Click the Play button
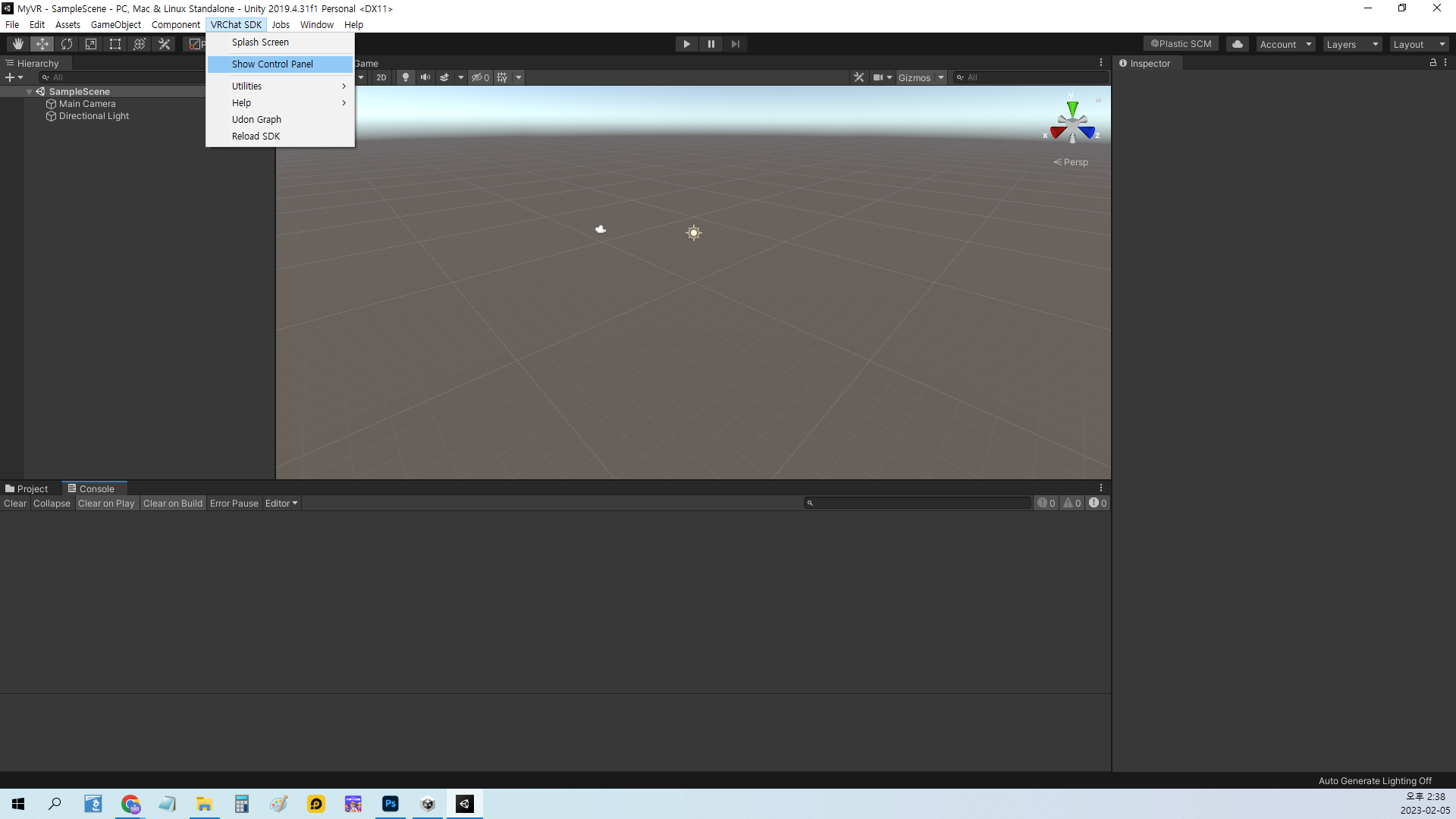 pyautogui.click(x=686, y=44)
